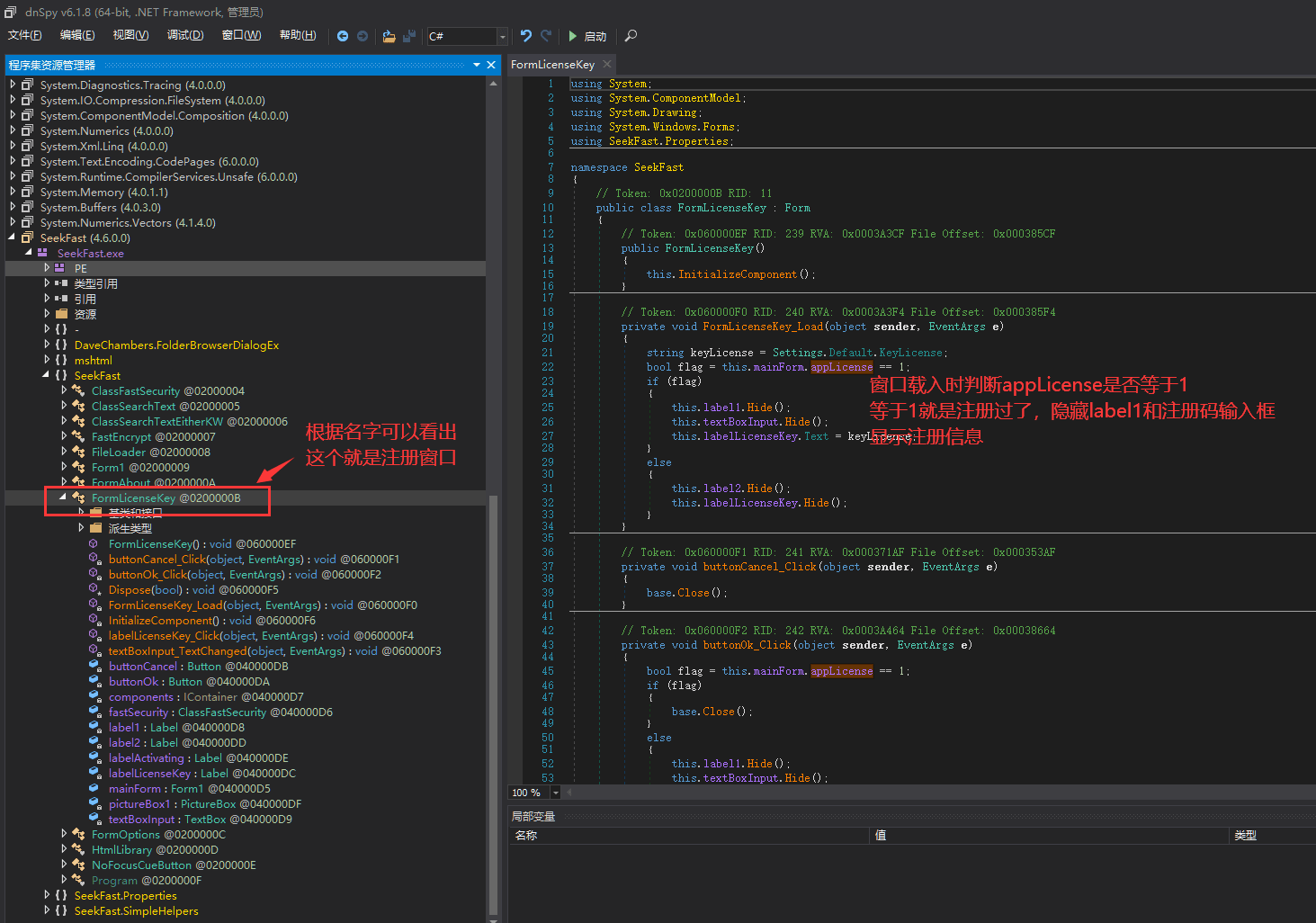
Task: Select the Form1 class node
Action: 140,467
